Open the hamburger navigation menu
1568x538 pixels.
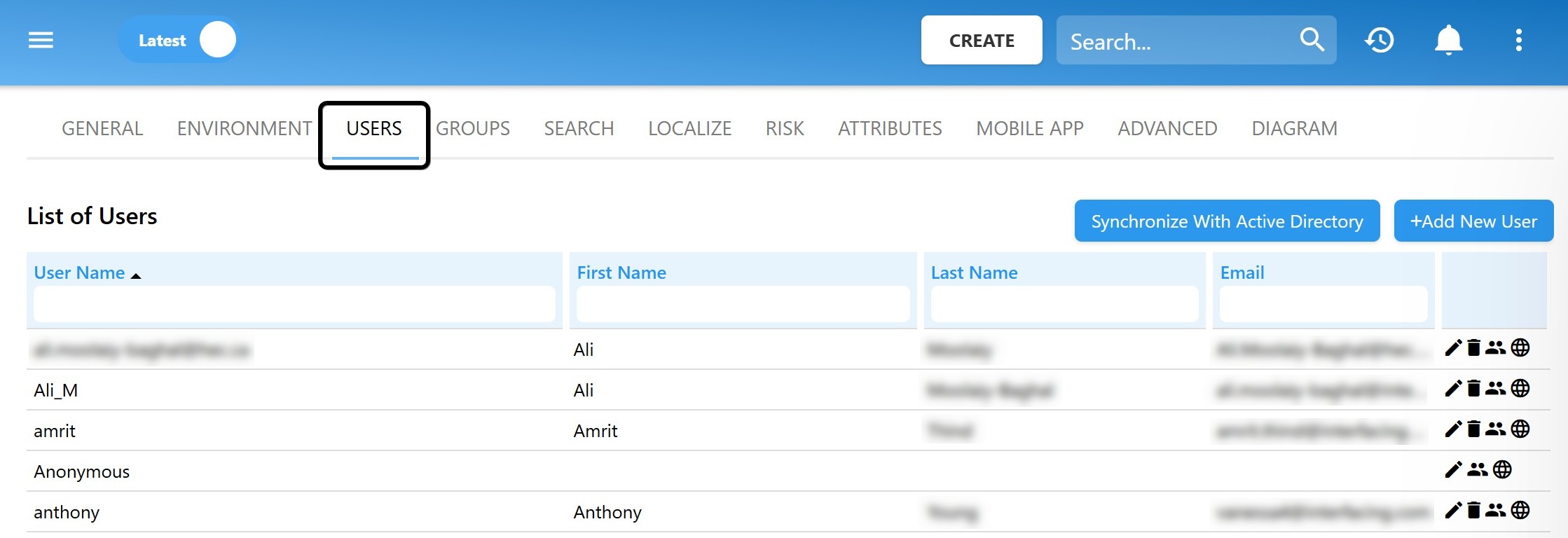tap(41, 40)
